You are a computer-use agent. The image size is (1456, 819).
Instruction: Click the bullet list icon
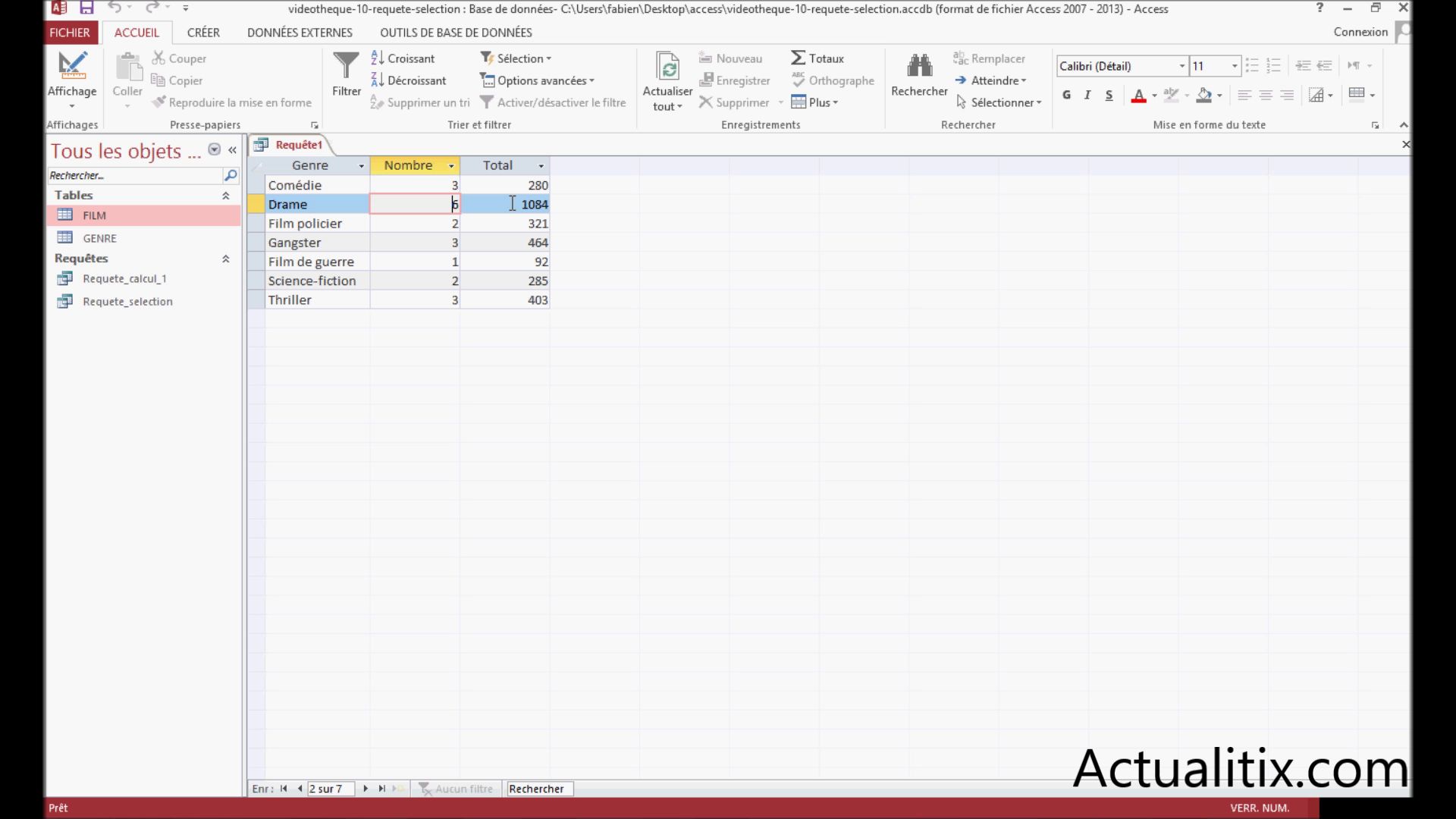coord(1252,66)
